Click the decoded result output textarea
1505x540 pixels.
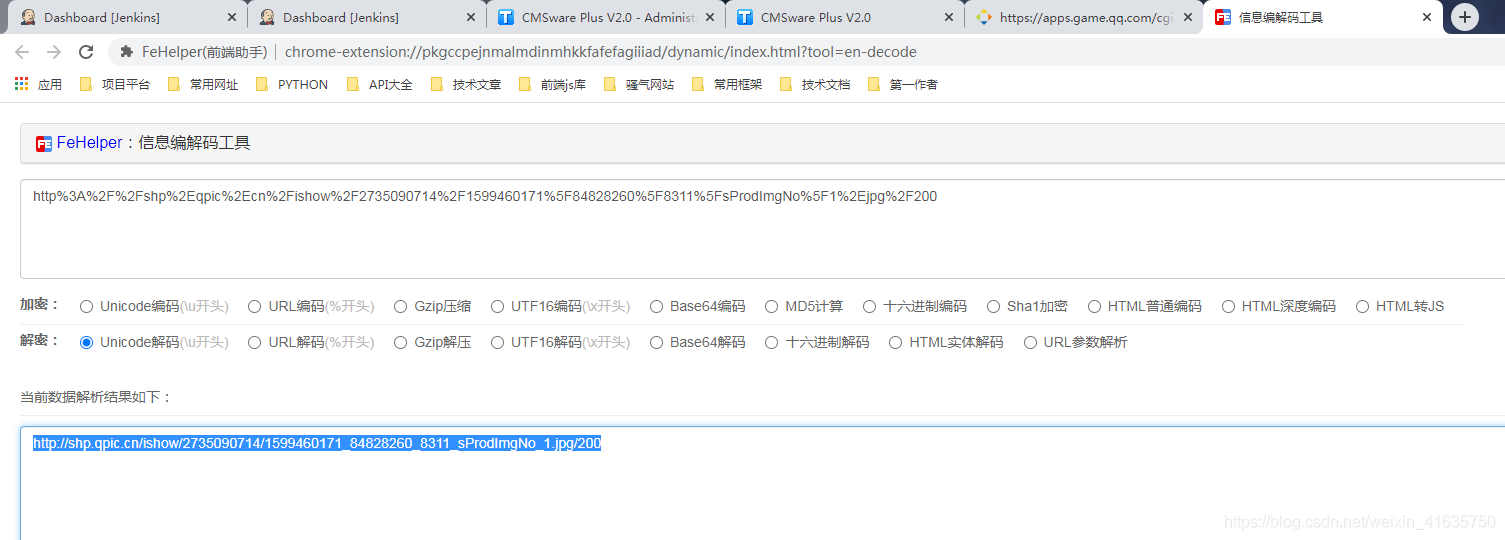point(762,483)
